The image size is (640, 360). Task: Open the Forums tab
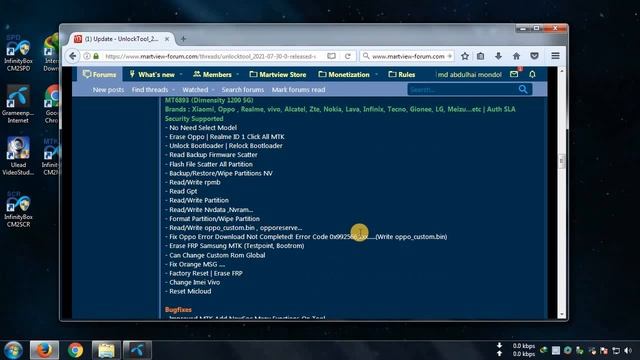tap(100, 74)
